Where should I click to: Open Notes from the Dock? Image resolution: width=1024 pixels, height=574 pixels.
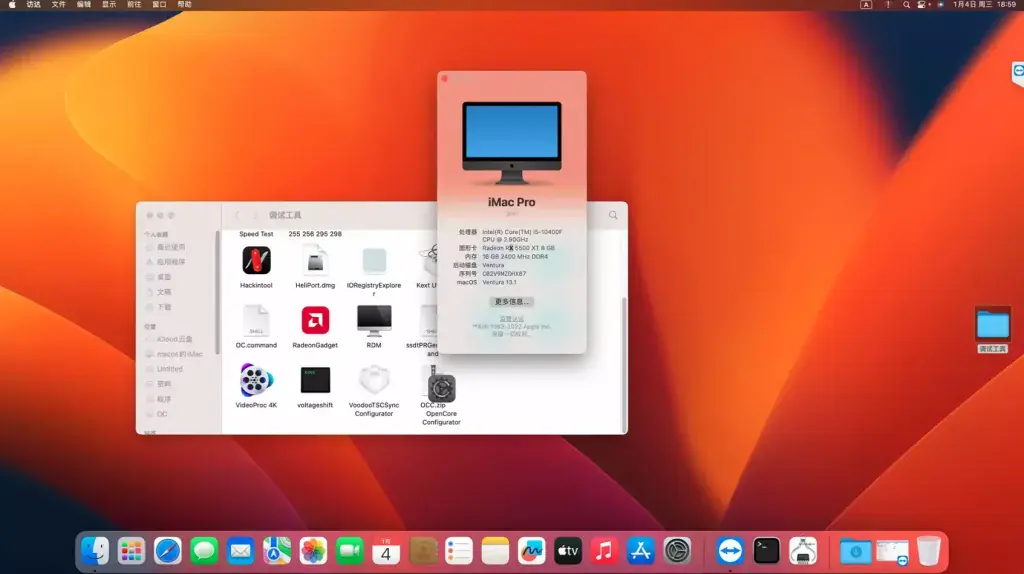(495, 551)
